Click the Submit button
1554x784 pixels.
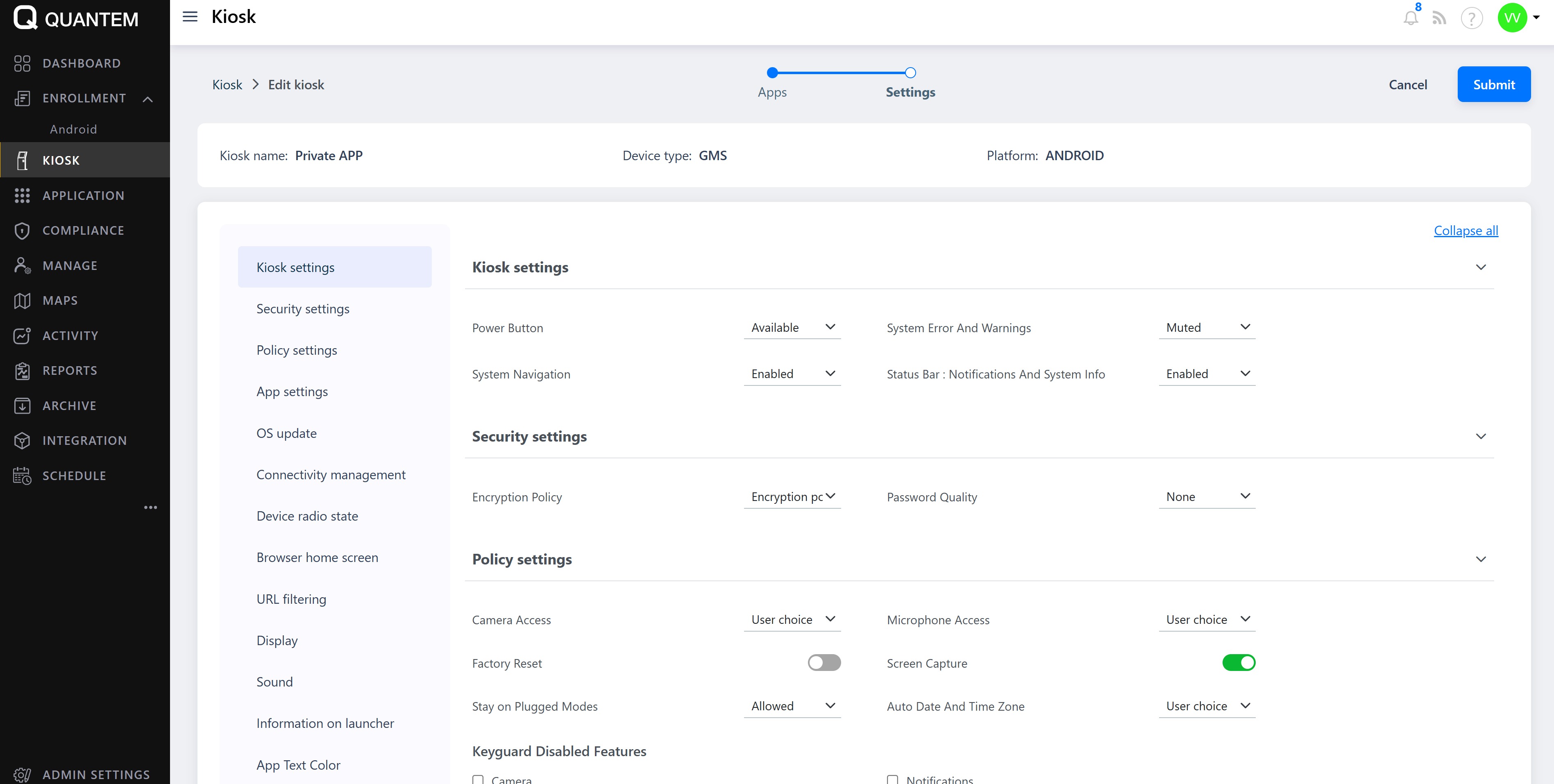pos(1494,84)
